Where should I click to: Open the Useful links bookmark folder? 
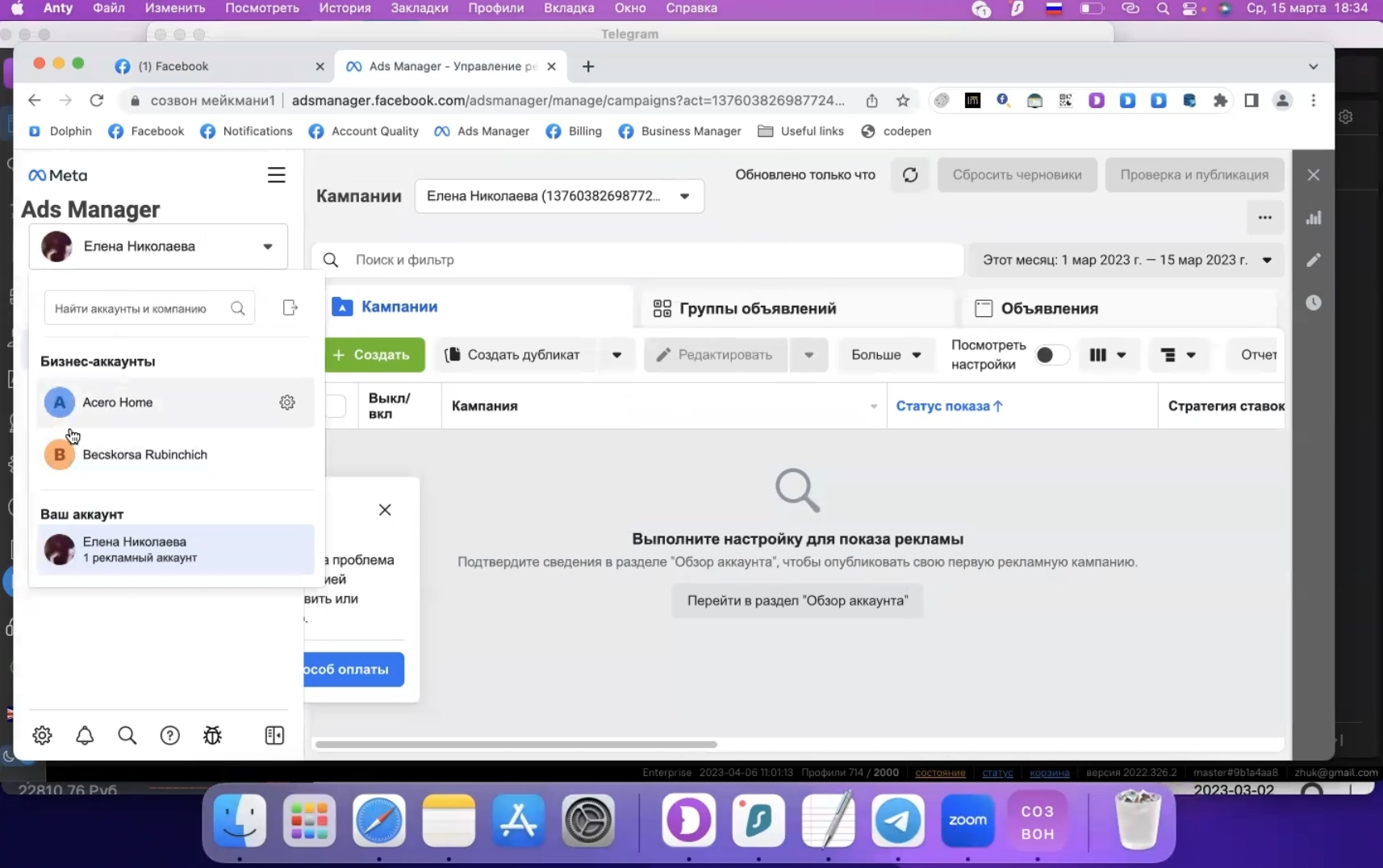[x=800, y=131]
